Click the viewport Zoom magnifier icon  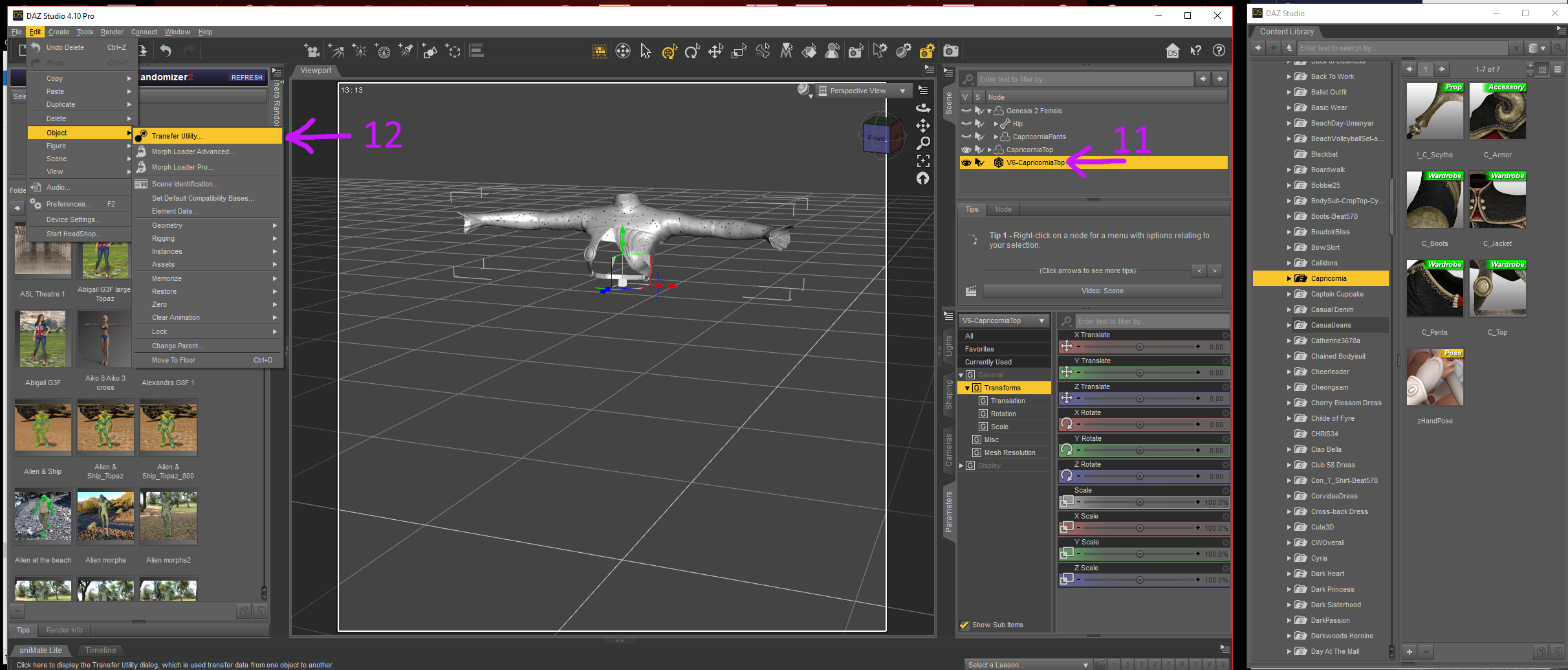pos(923,143)
